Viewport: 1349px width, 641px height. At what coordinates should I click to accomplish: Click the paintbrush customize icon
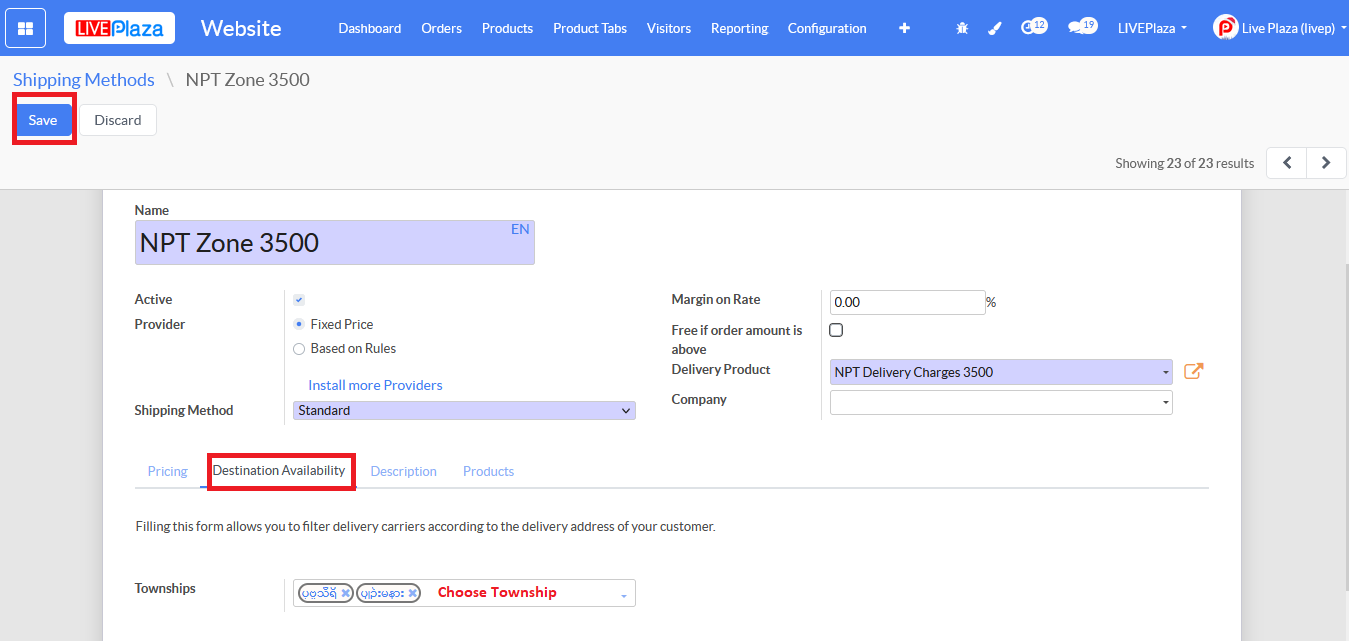tap(994, 28)
